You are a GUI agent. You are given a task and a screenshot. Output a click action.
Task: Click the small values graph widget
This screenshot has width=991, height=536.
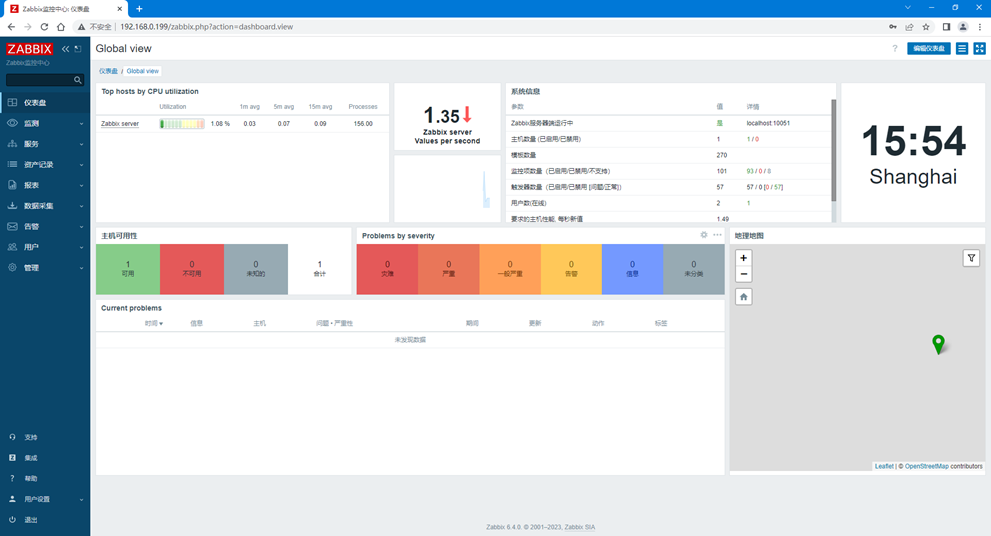(447, 188)
